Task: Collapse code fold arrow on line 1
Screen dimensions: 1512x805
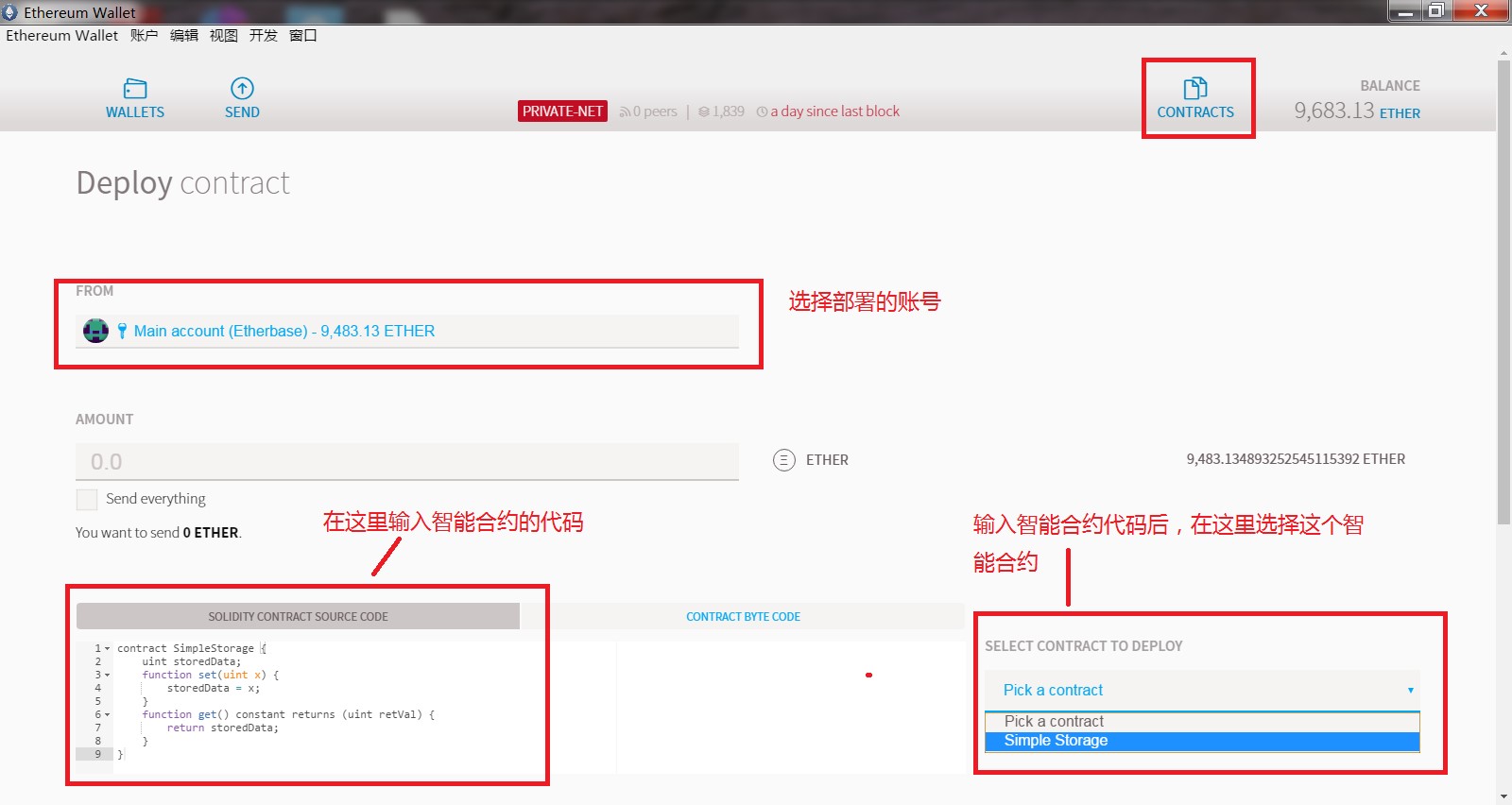Action: point(107,649)
